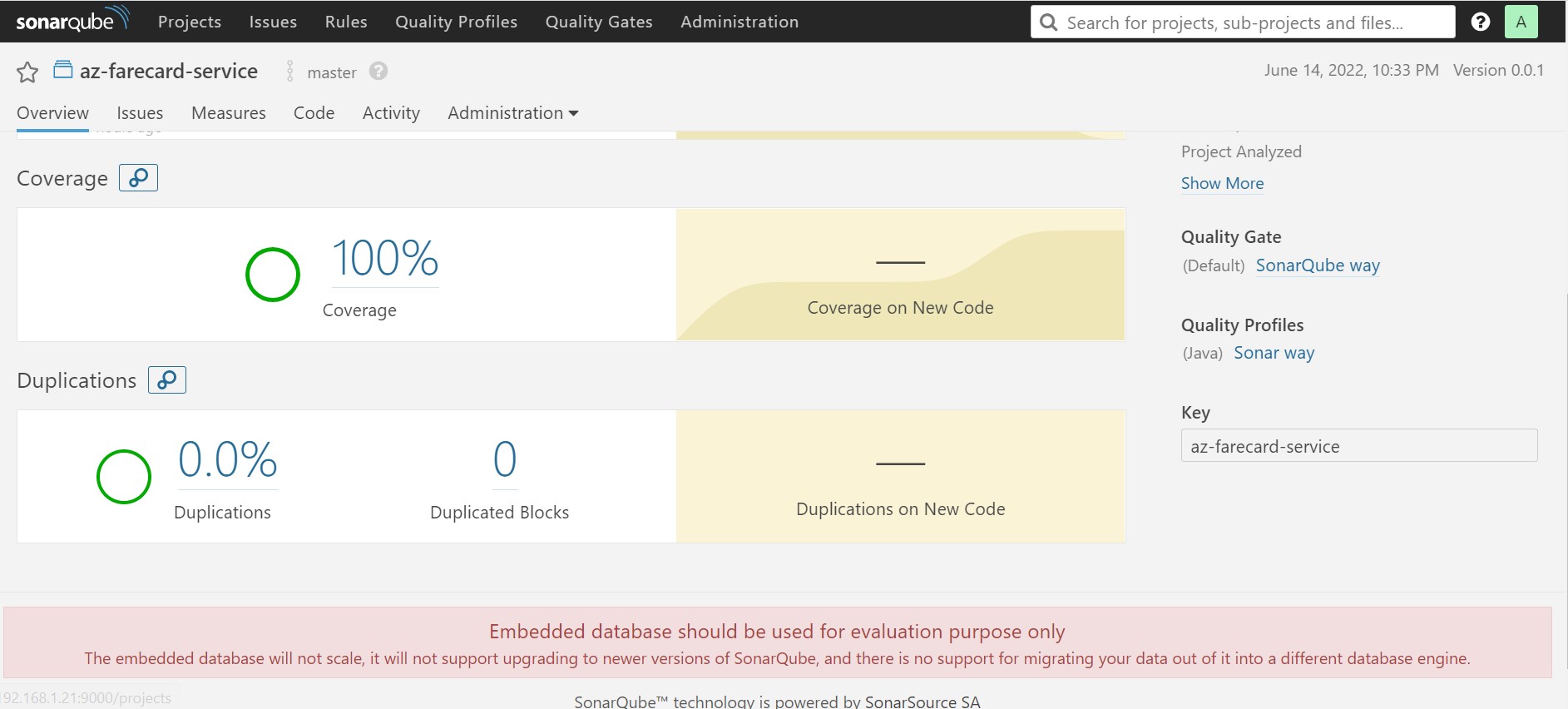Screen dimensions: 1568x709
Task: Open the Sonar way Java profile
Action: tap(1274, 353)
